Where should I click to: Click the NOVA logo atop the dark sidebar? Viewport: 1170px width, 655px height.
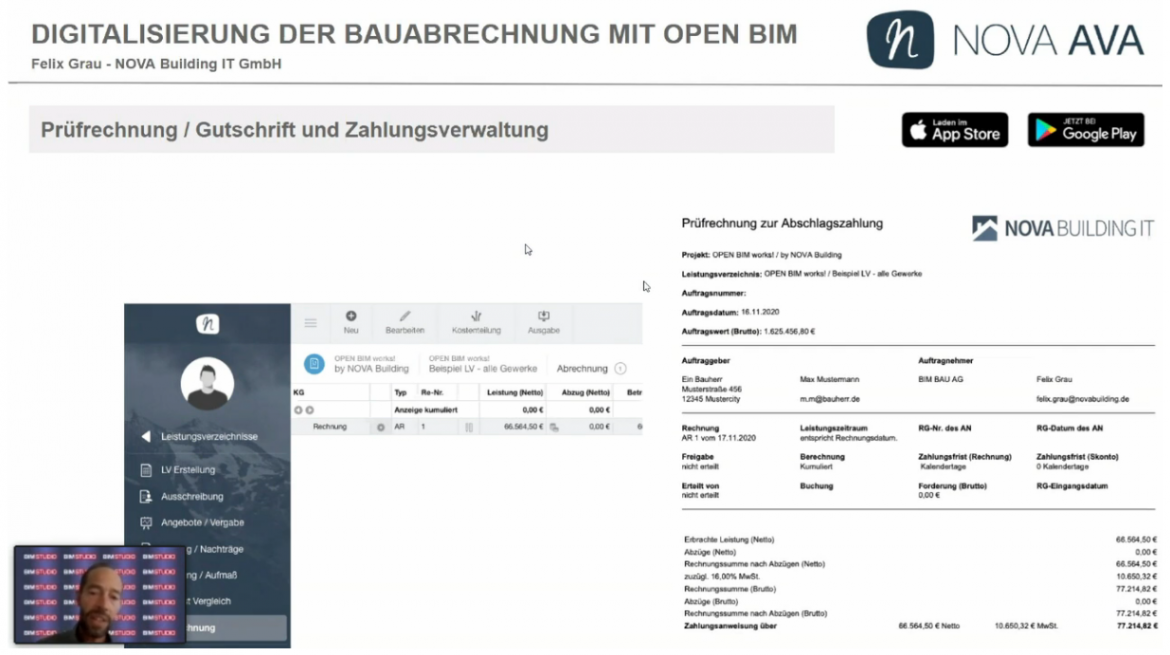point(207,324)
